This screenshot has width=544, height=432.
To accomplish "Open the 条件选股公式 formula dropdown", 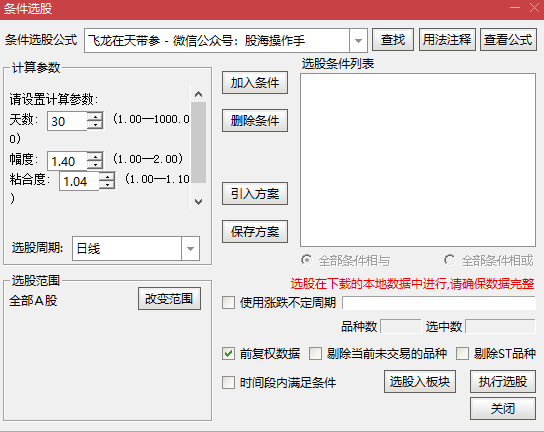I will click(x=358, y=41).
